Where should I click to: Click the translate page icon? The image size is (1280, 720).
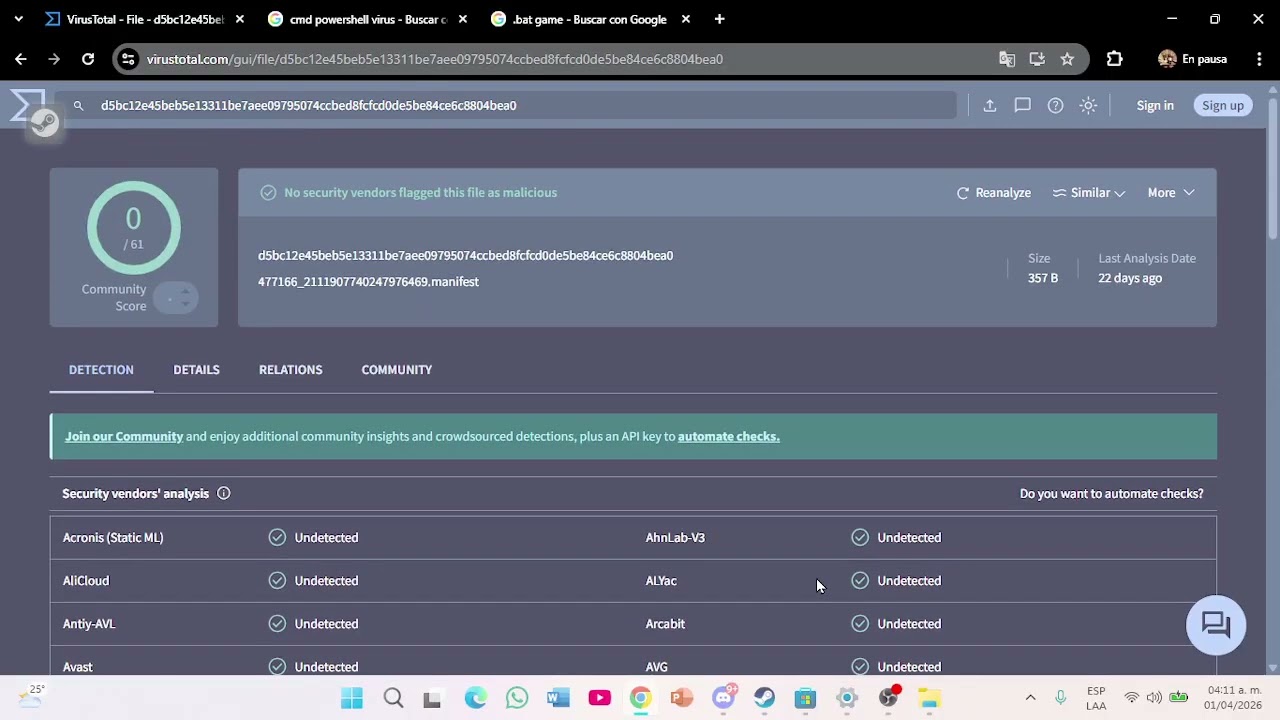[1007, 59]
